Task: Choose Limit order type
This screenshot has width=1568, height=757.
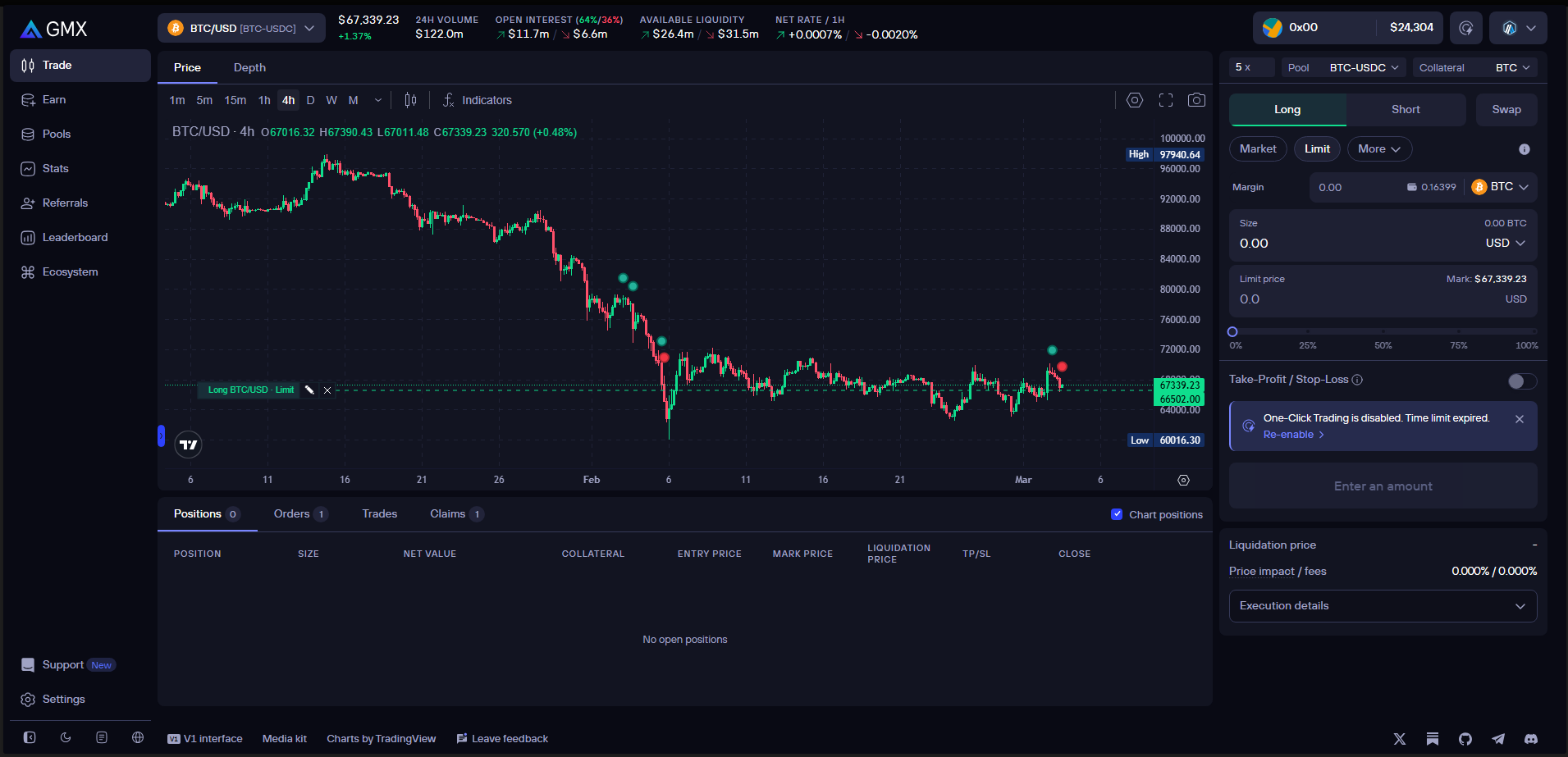Action: tap(1317, 149)
